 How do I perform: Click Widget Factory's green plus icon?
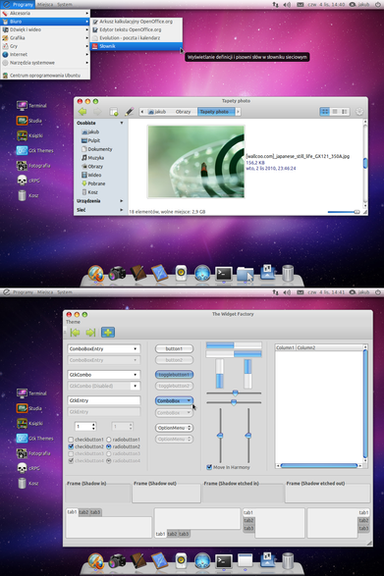[108, 332]
